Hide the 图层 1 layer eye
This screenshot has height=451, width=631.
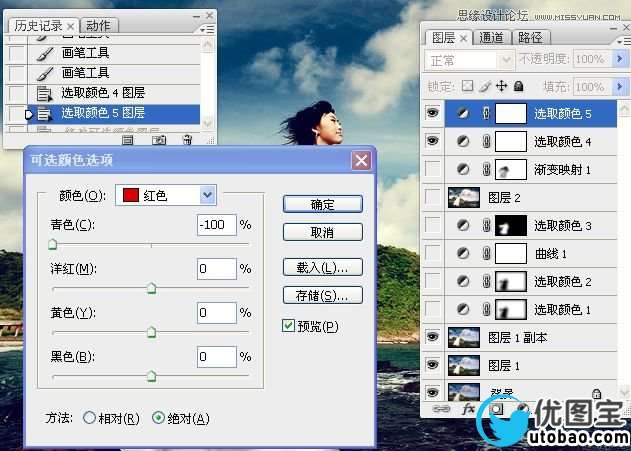point(432,365)
